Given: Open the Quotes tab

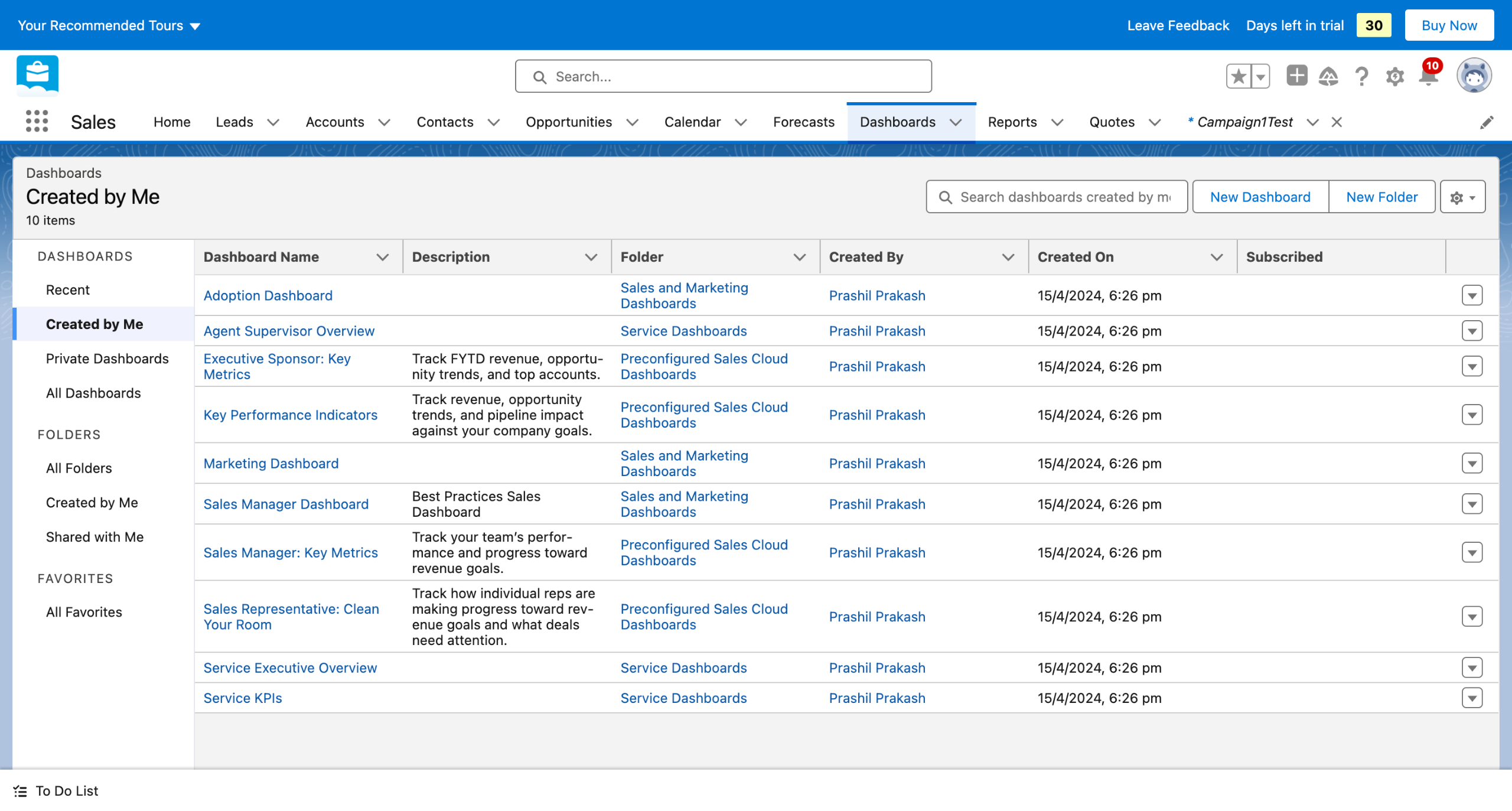Looking at the screenshot, I should pos(1112,122).
